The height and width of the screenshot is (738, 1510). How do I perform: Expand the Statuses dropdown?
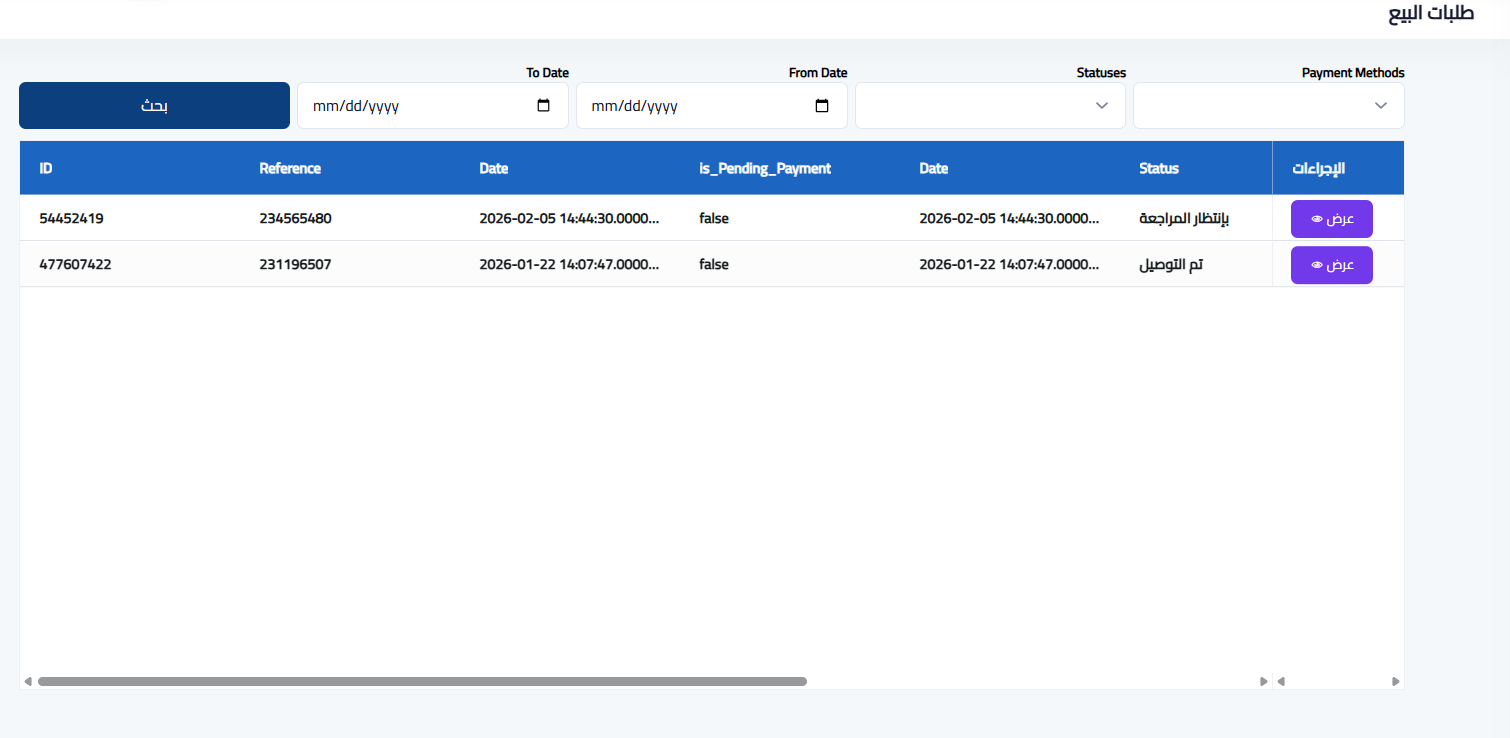pyautogui.click(x=990, y=106)
